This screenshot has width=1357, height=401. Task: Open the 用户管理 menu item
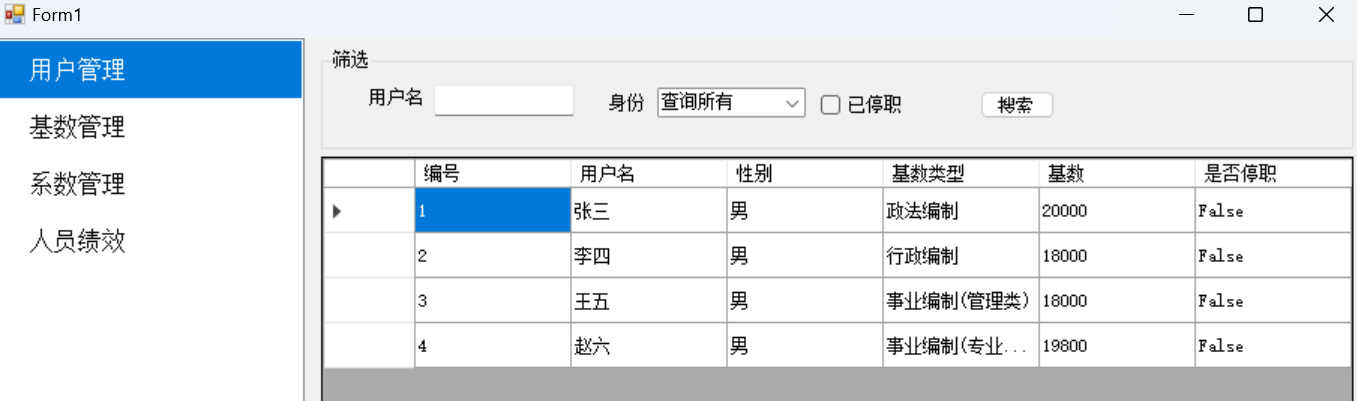151,70
